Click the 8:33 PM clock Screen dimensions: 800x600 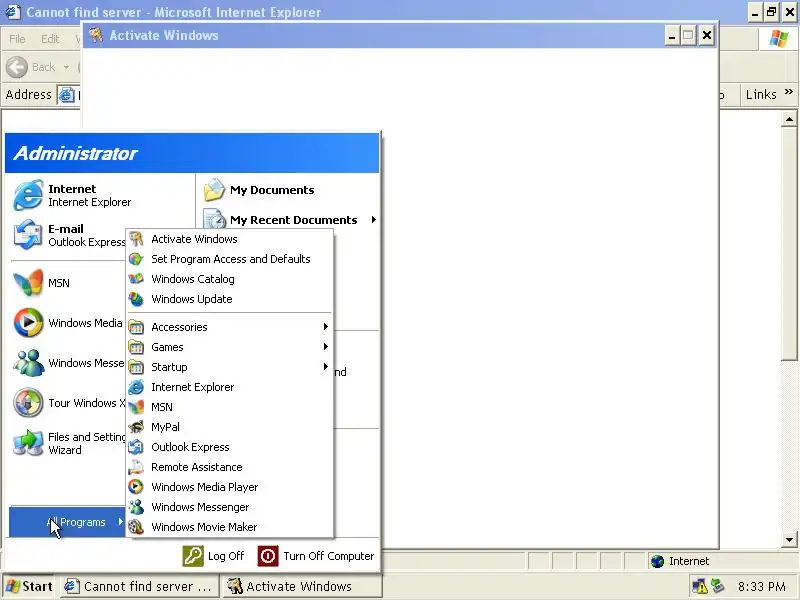762,587
